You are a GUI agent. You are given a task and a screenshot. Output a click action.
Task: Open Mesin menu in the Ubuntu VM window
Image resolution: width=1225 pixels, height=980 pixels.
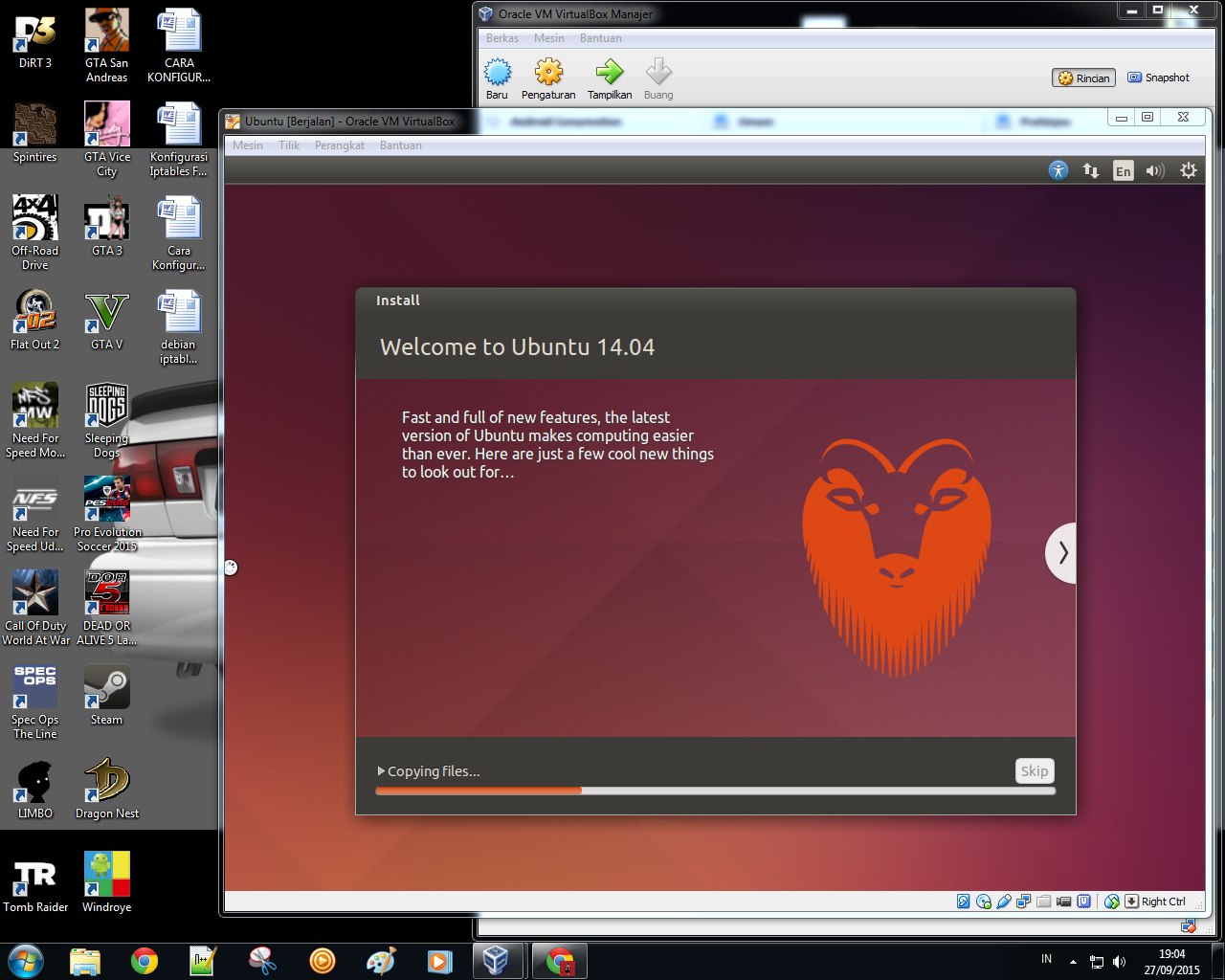(x=248, y=145)
